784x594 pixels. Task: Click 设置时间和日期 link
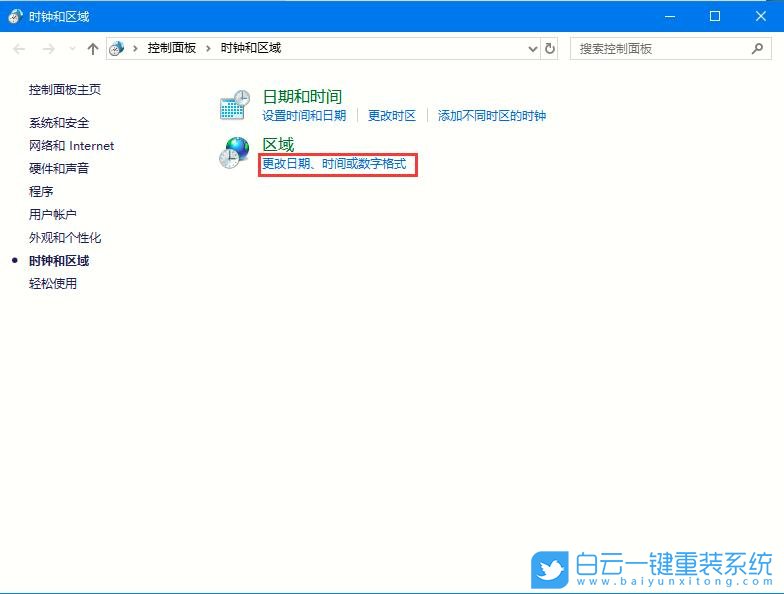point(304,116)
